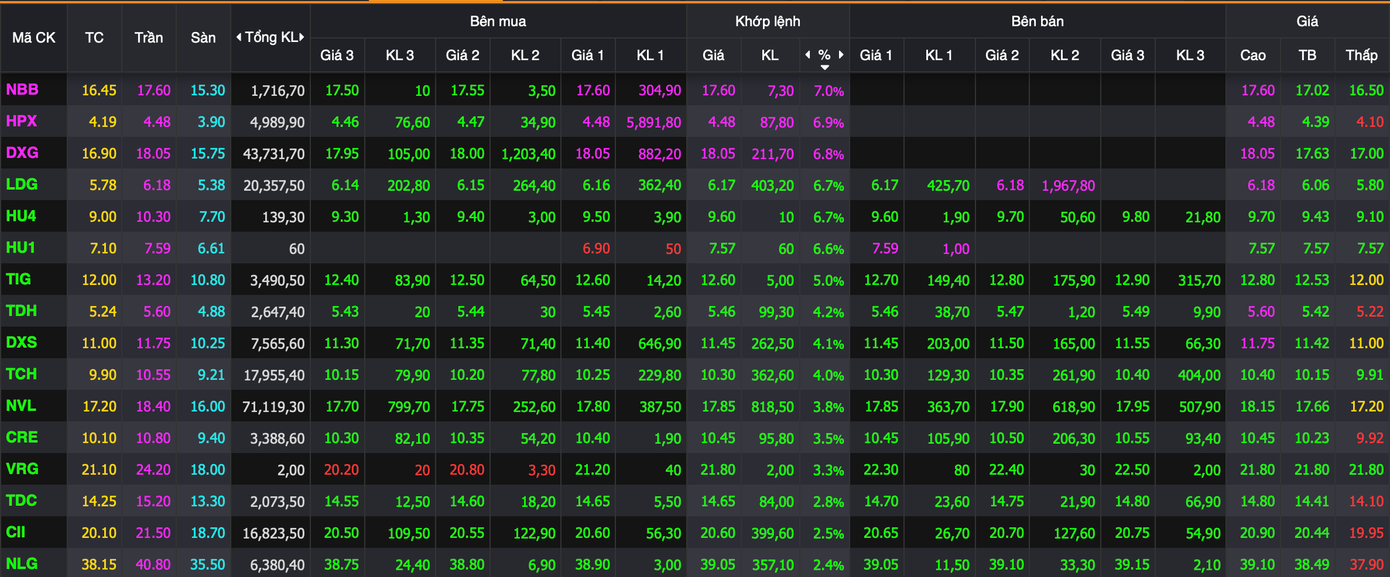Click right arrow next to % column
Viewport: 1390px width, 577px height.
(x=841, y=55)
